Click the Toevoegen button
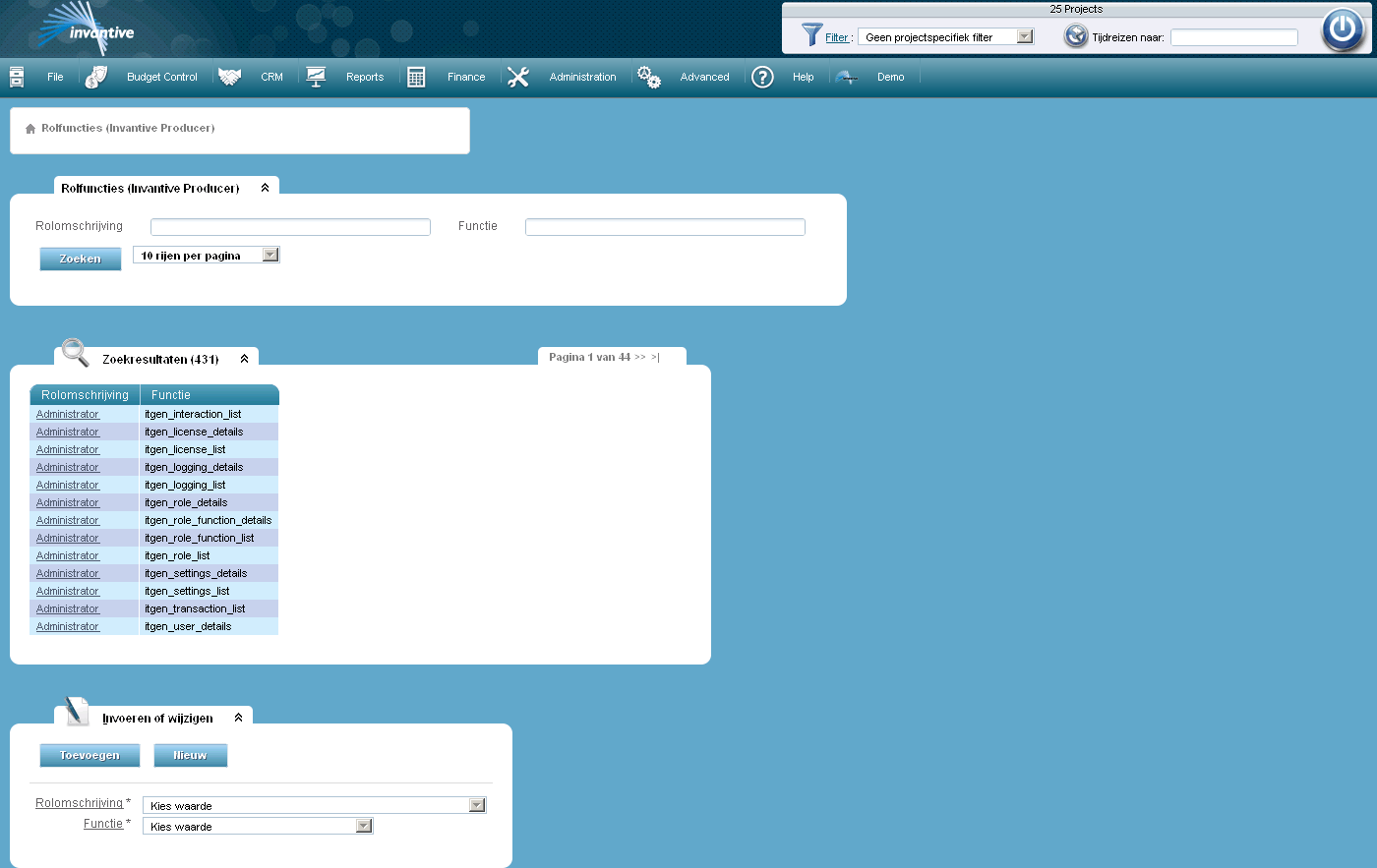The image size is (1377, 868). (x=90, y=755)
